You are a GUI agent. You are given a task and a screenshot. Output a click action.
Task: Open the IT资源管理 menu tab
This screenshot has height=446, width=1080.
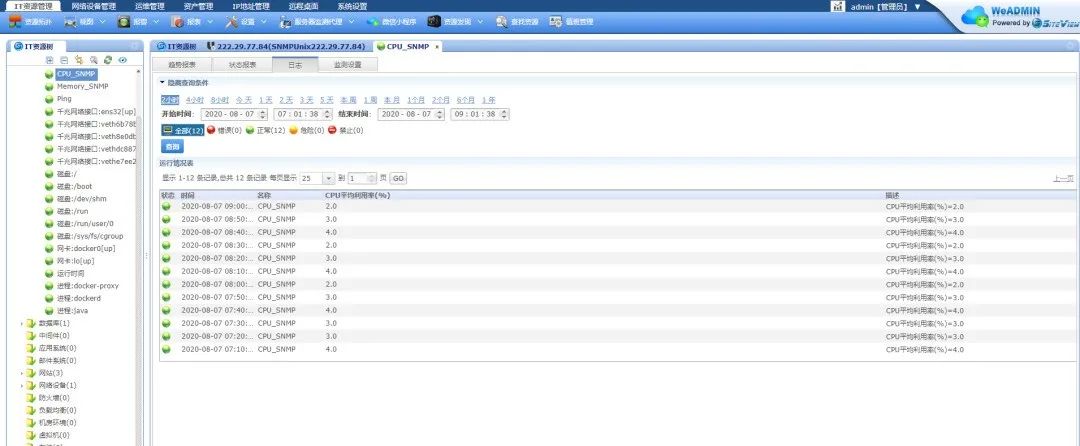[x=32, y=6]
